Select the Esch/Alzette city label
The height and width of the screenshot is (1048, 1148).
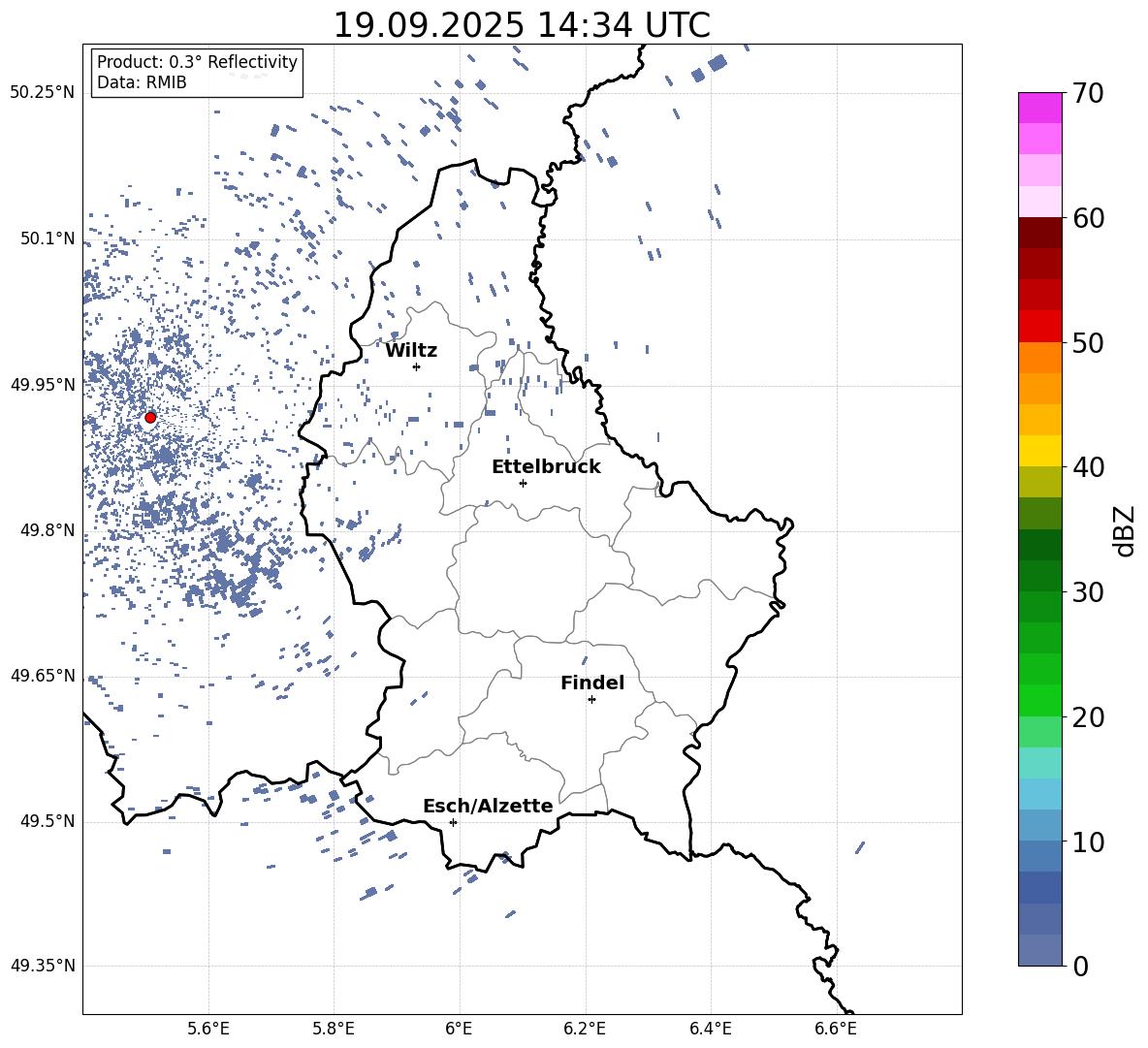(x=487, y=806)
